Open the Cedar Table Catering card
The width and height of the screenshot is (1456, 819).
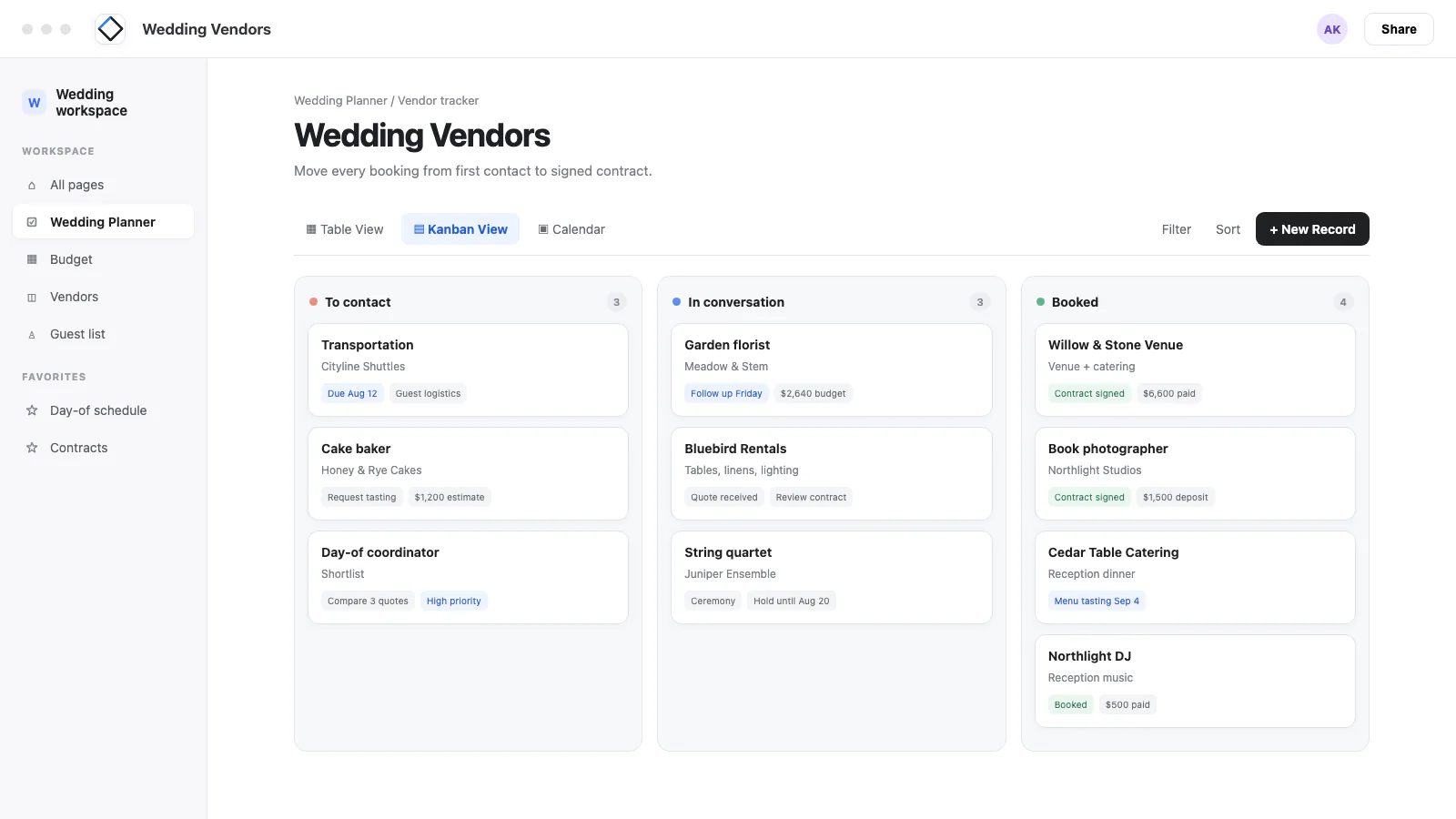pyautogui.click(x=1195, y=578)
